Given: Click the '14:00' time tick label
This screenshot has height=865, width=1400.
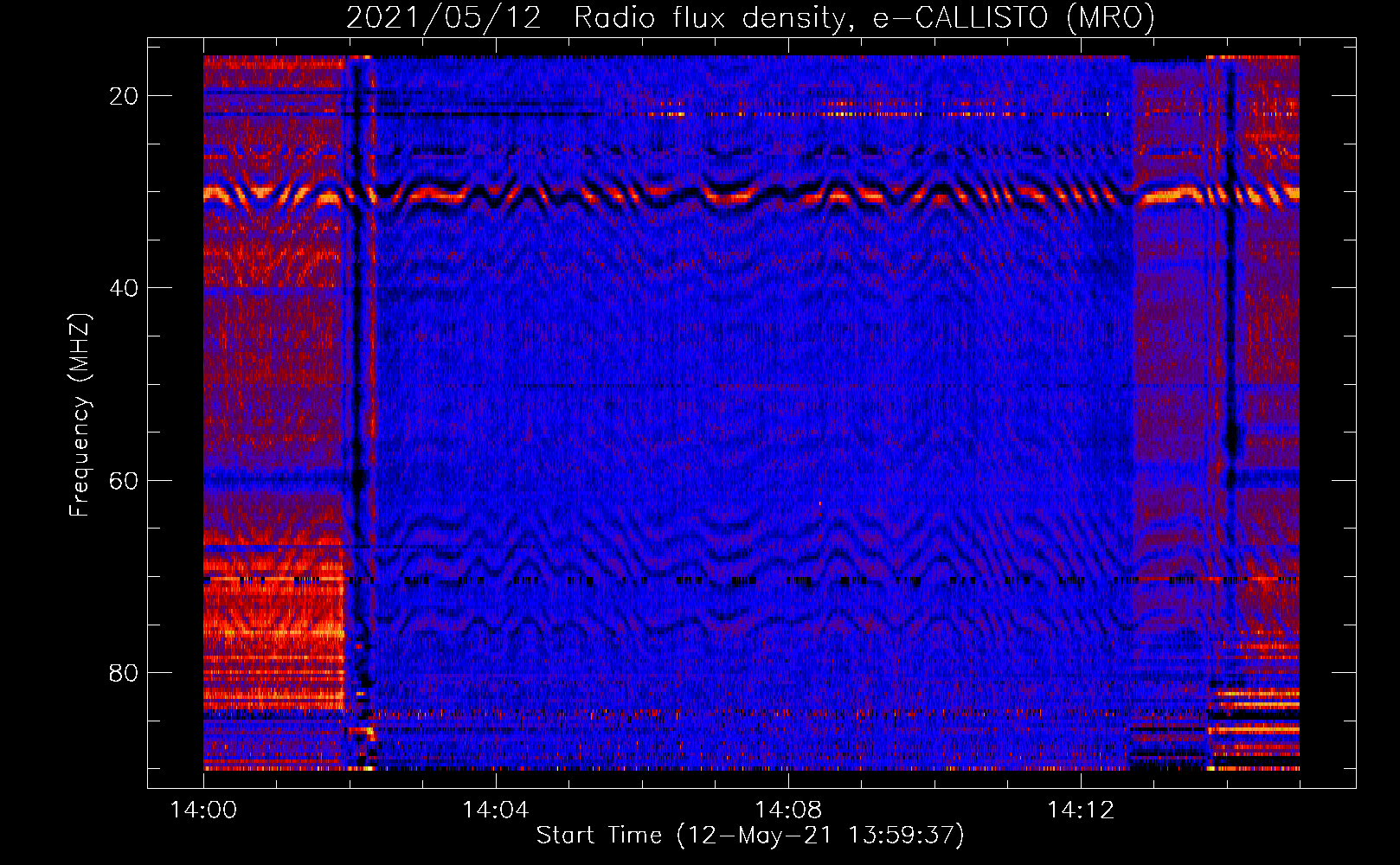Looking at the screenshot, I should [203, 810].
